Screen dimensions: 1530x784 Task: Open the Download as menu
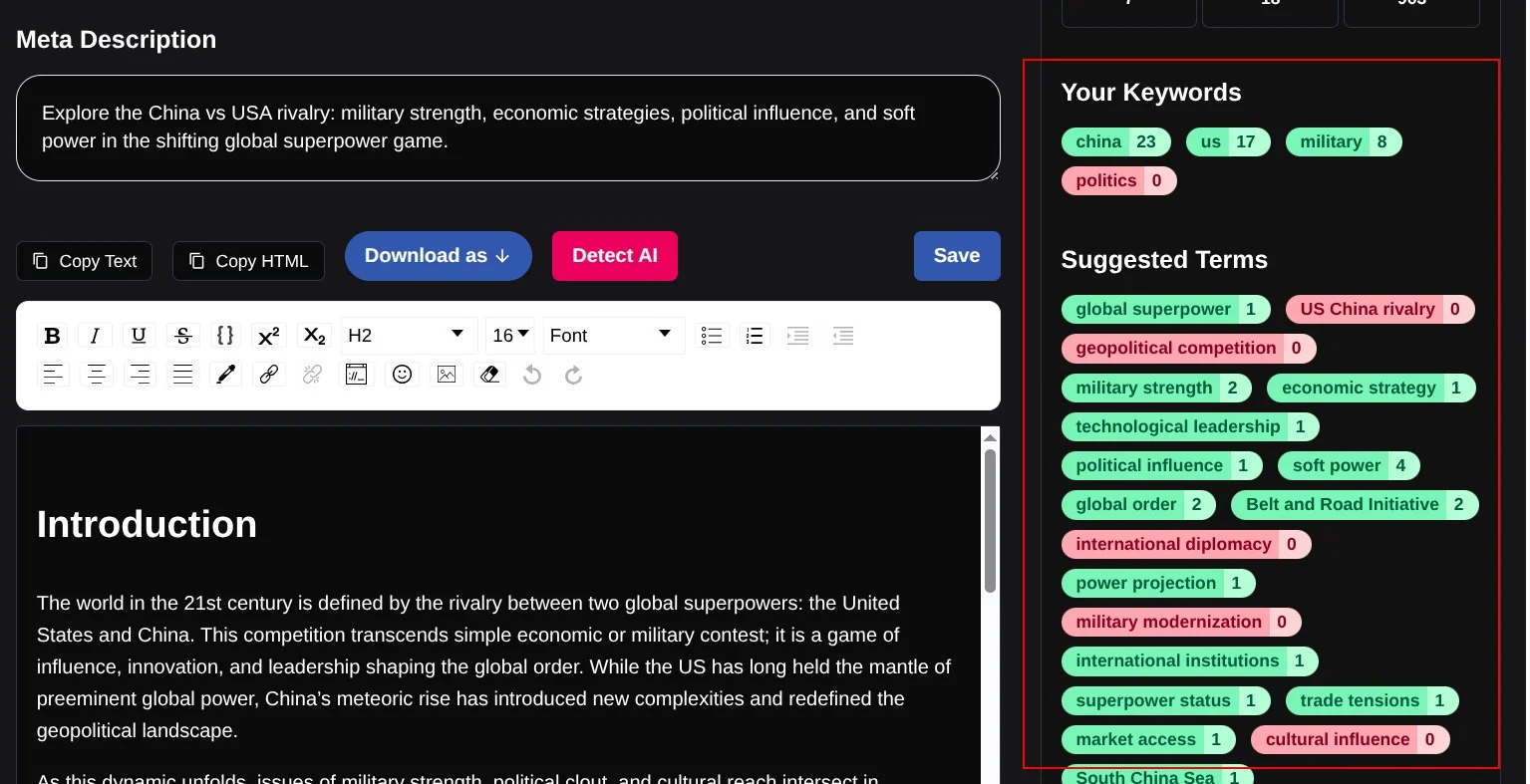[438, 256]
